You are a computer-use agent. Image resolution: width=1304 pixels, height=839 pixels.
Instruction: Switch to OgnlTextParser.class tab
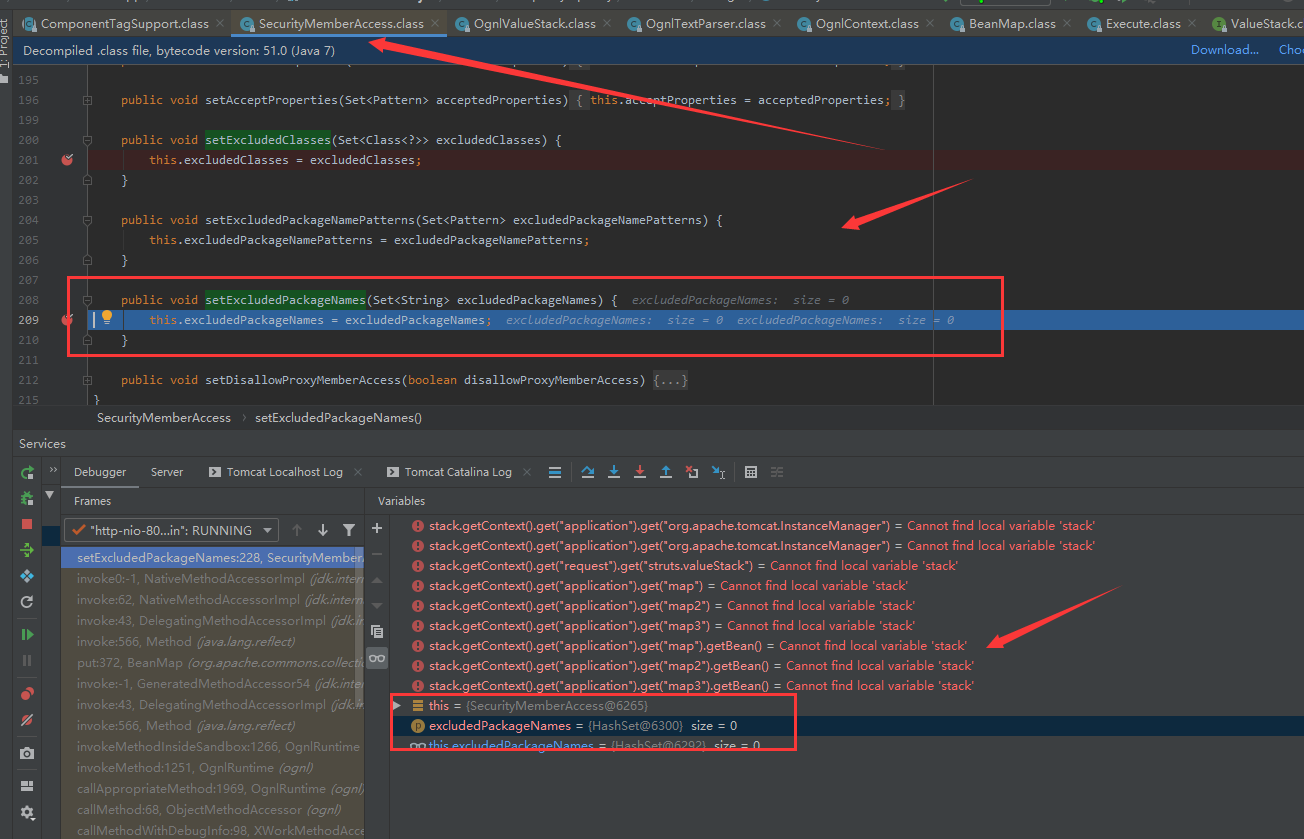point(702,23)
